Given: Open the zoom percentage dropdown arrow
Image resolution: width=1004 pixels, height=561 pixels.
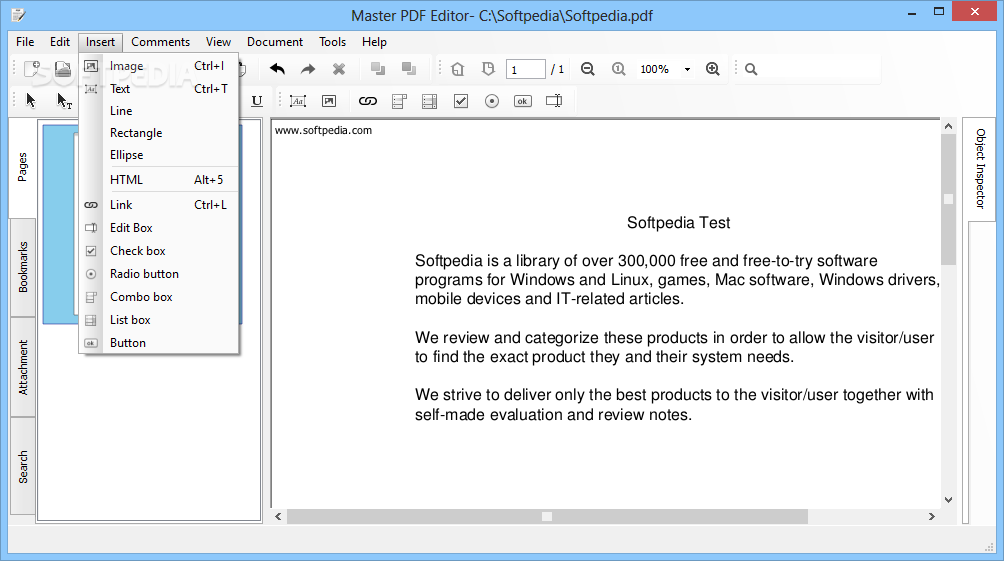Looking at the screenshot, I should click(x=687, y=69).
